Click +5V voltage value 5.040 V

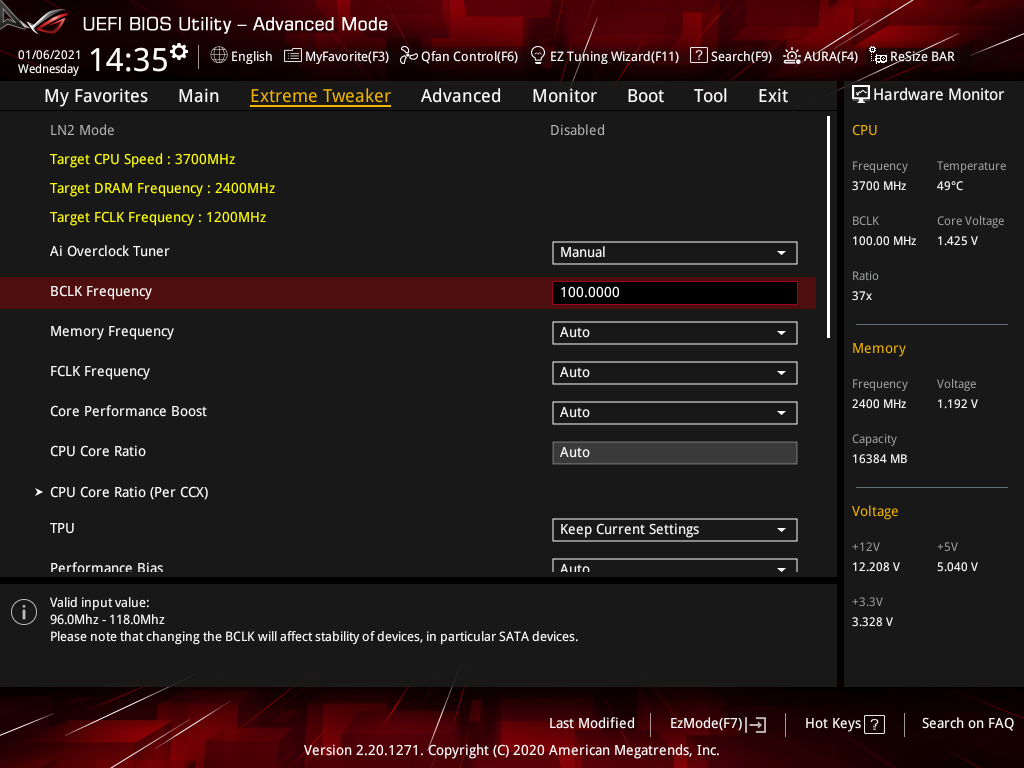957,567
